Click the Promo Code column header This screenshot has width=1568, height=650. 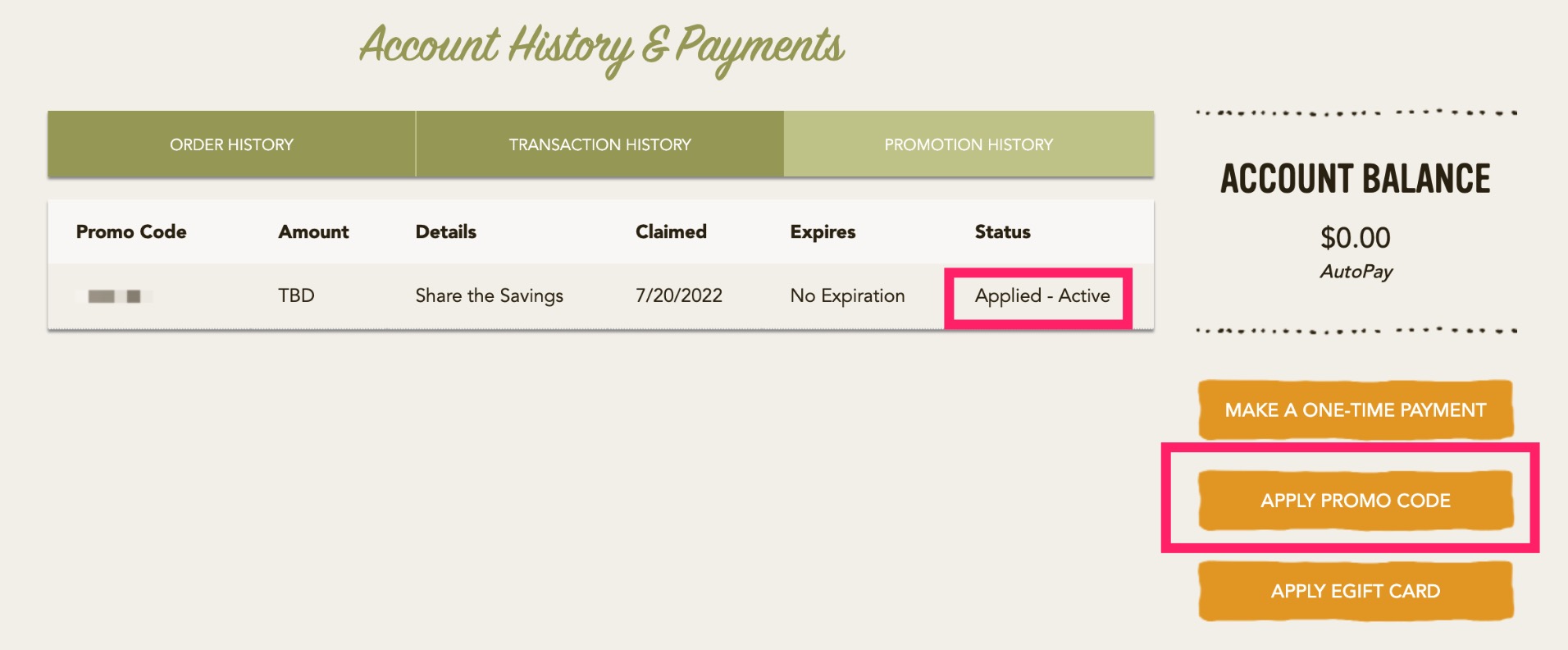(131, 232)
